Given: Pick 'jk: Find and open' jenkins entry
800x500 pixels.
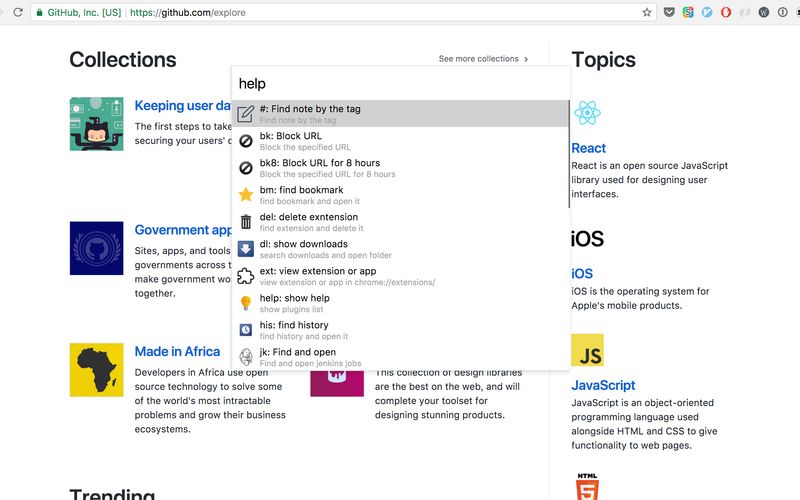Looking at the screenshot, I should (x=401, y=357).
